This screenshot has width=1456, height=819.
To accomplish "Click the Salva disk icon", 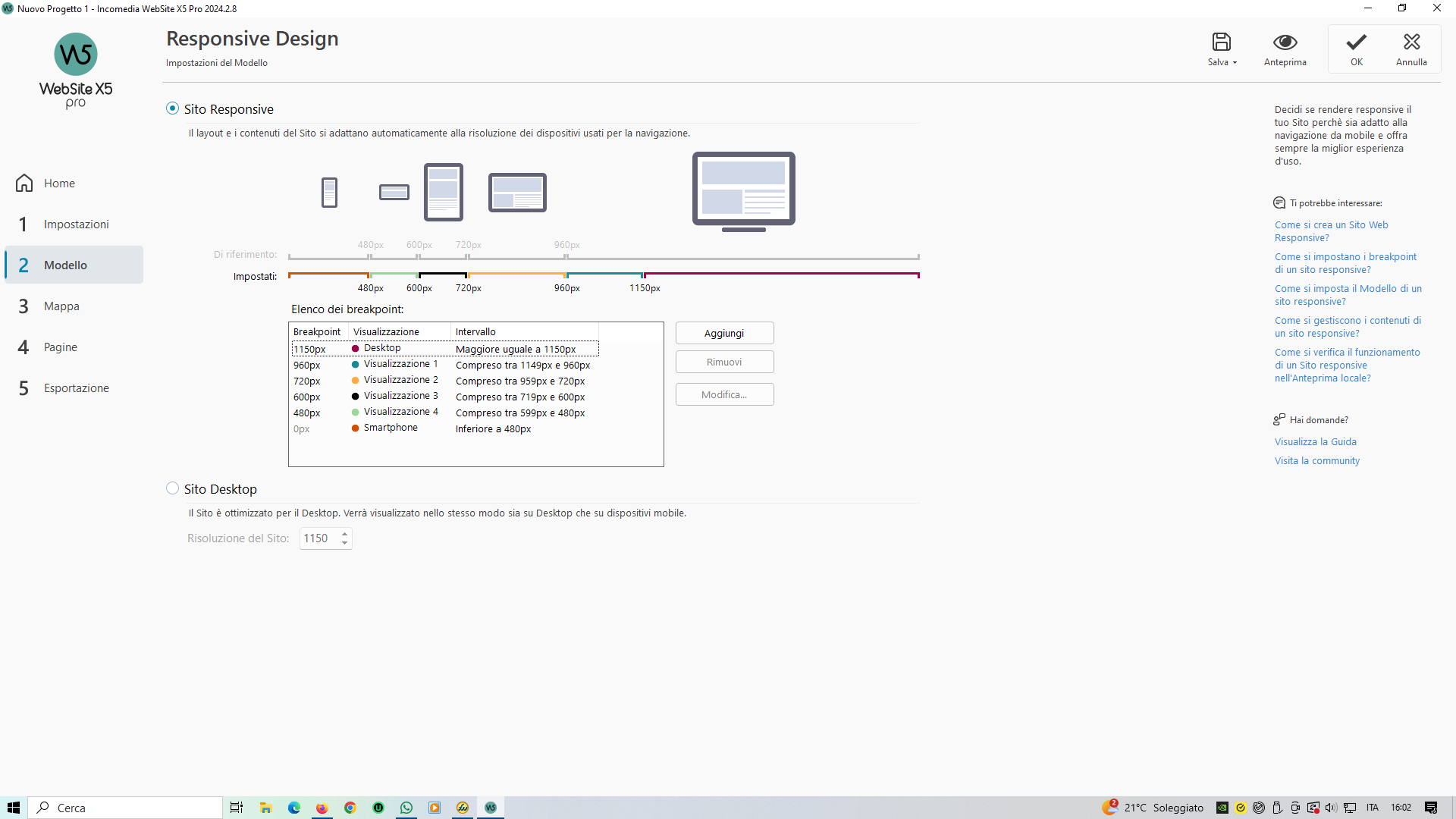I will 1221,42.
